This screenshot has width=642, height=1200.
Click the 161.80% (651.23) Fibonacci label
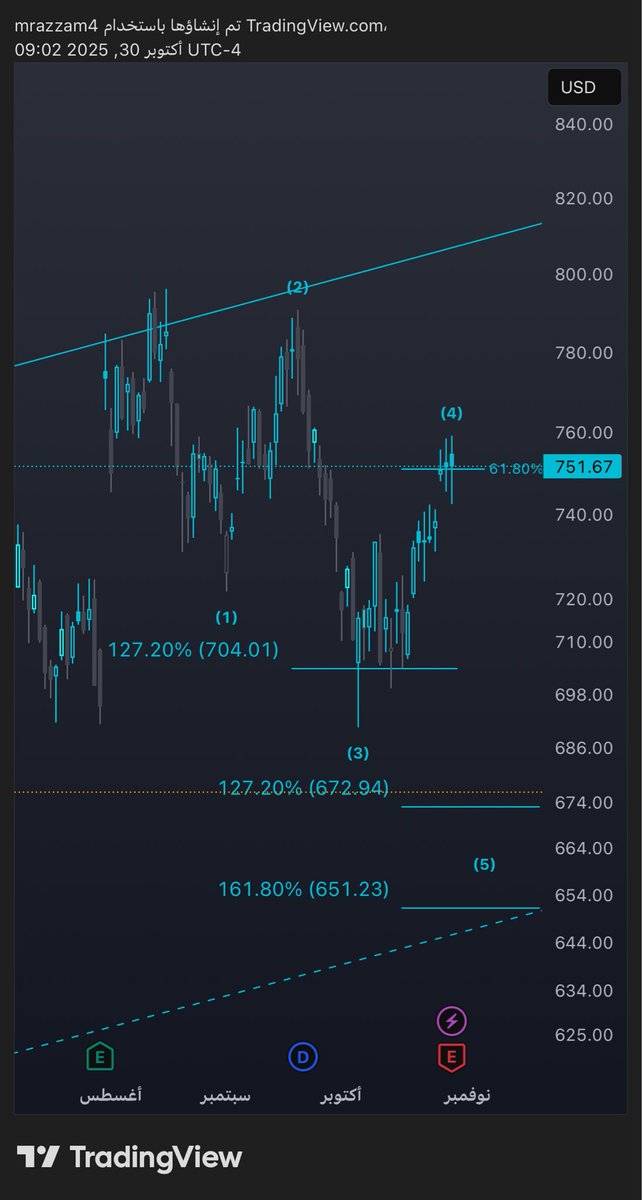(304, 888)
